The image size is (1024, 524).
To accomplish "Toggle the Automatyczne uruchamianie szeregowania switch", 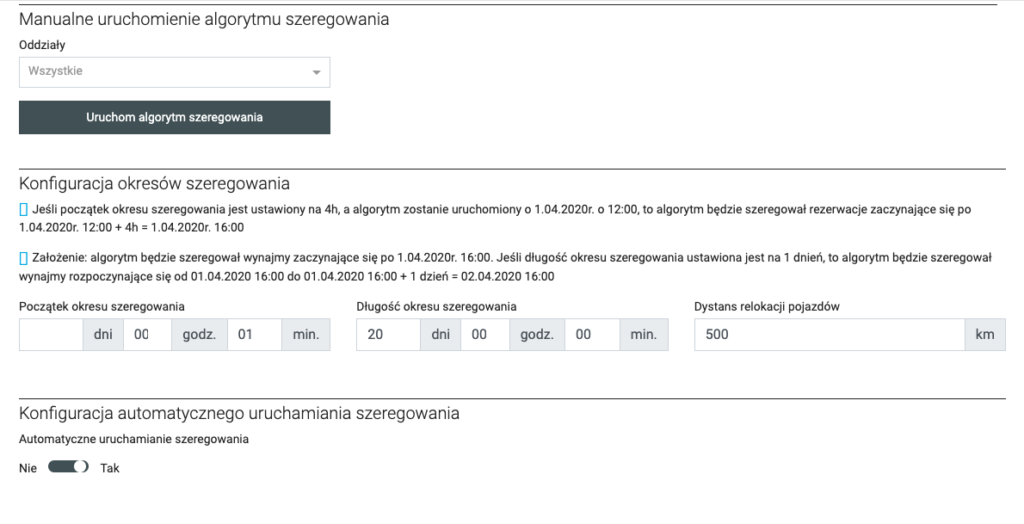I will tap(68, 467).
